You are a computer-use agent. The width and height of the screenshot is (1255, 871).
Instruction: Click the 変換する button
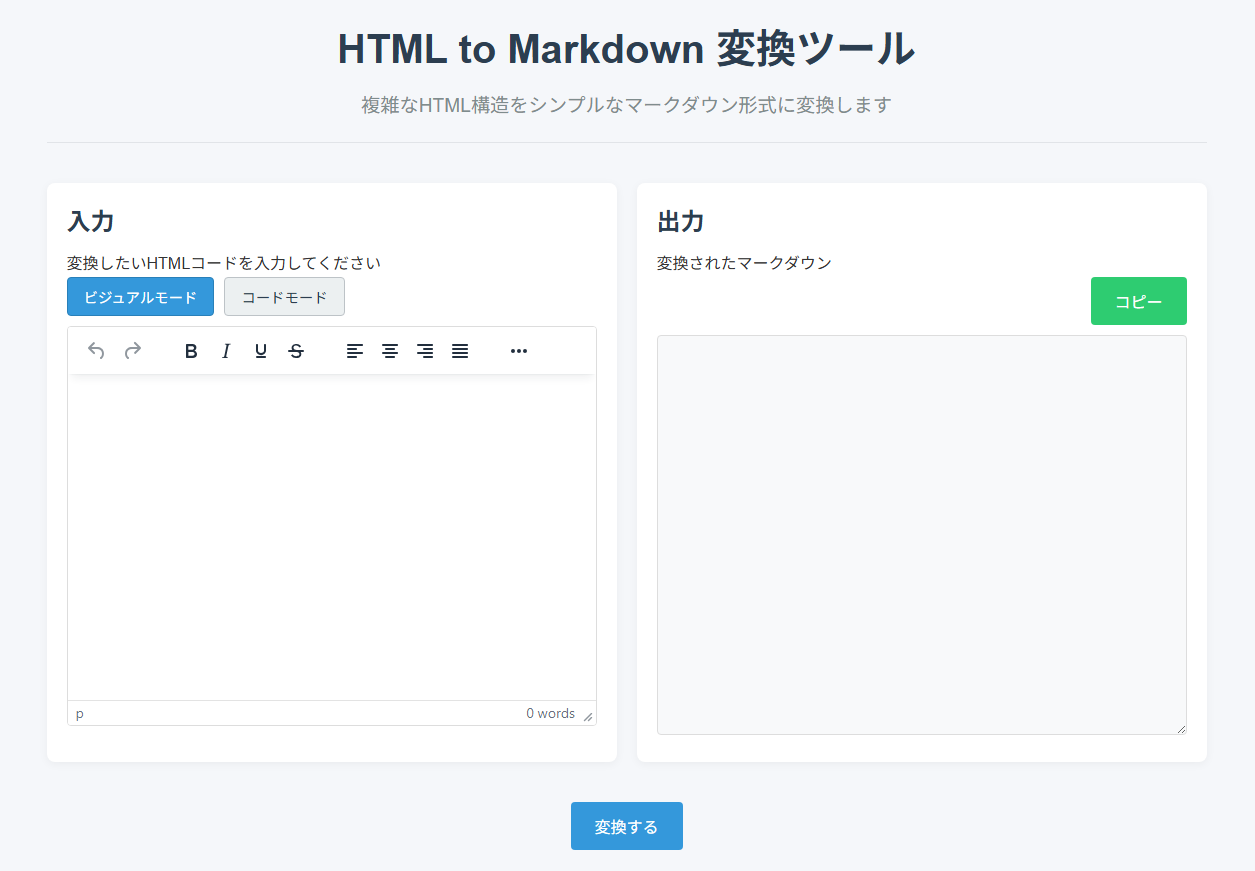click(x=626, y=826)
